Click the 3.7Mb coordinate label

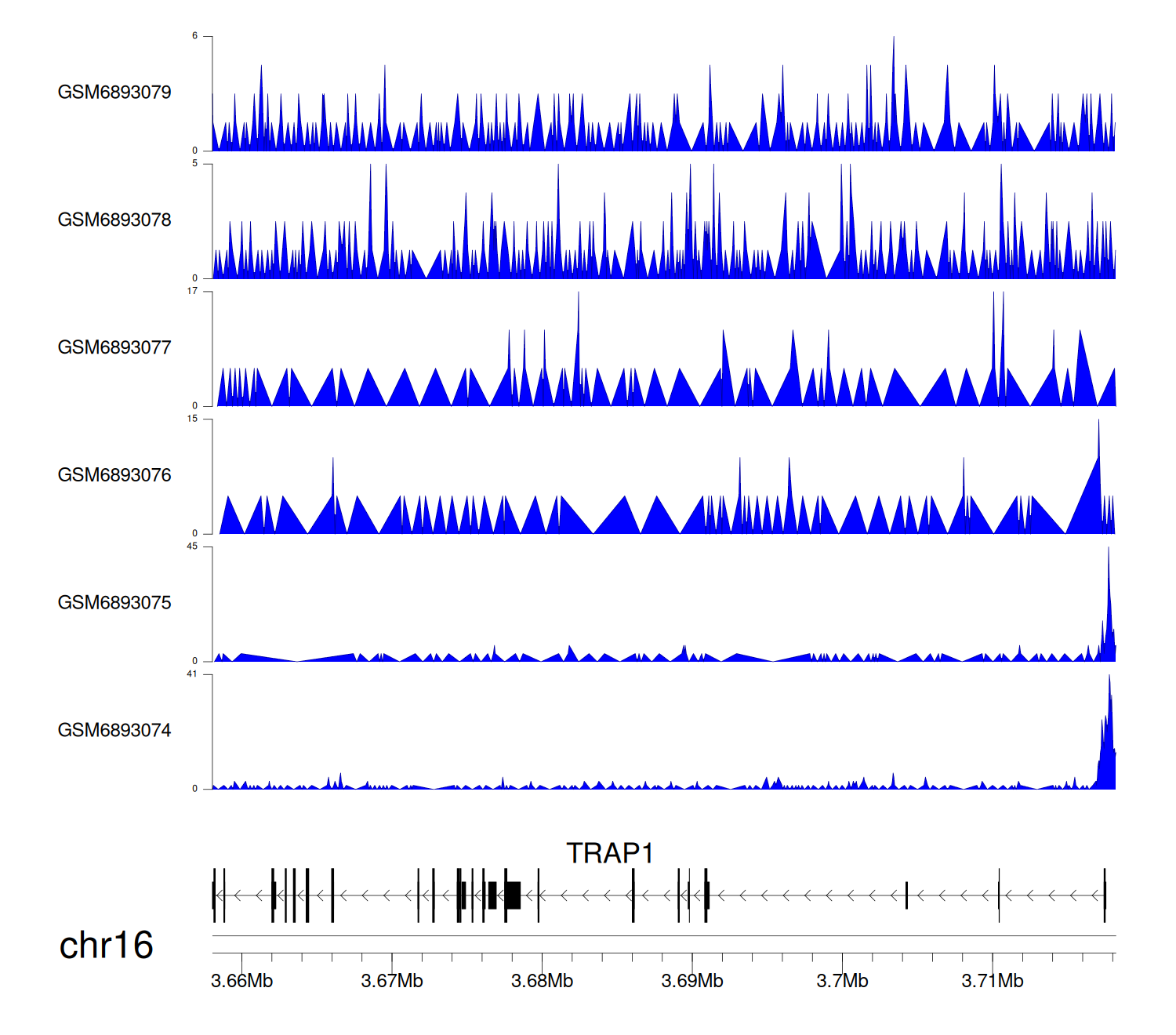(x=842, y=981)
